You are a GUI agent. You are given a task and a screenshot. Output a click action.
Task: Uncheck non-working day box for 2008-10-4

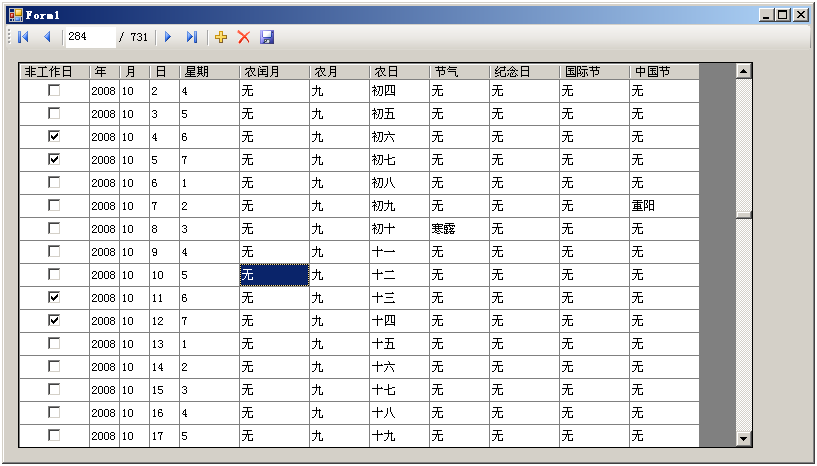(54, 137)
